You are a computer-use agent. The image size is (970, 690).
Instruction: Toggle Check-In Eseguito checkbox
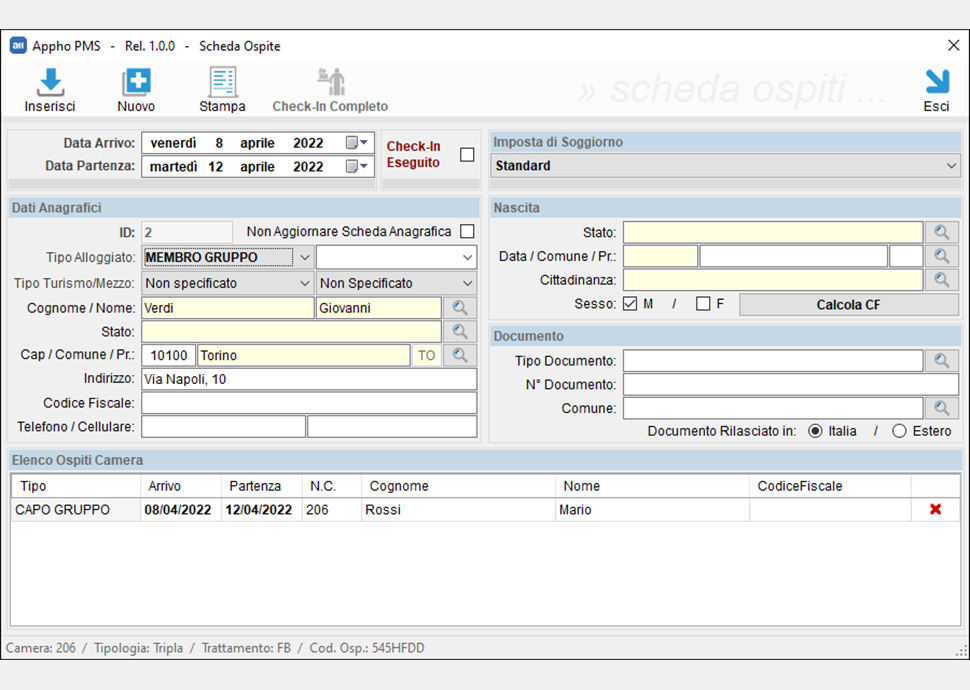click(x=467, y=154)
